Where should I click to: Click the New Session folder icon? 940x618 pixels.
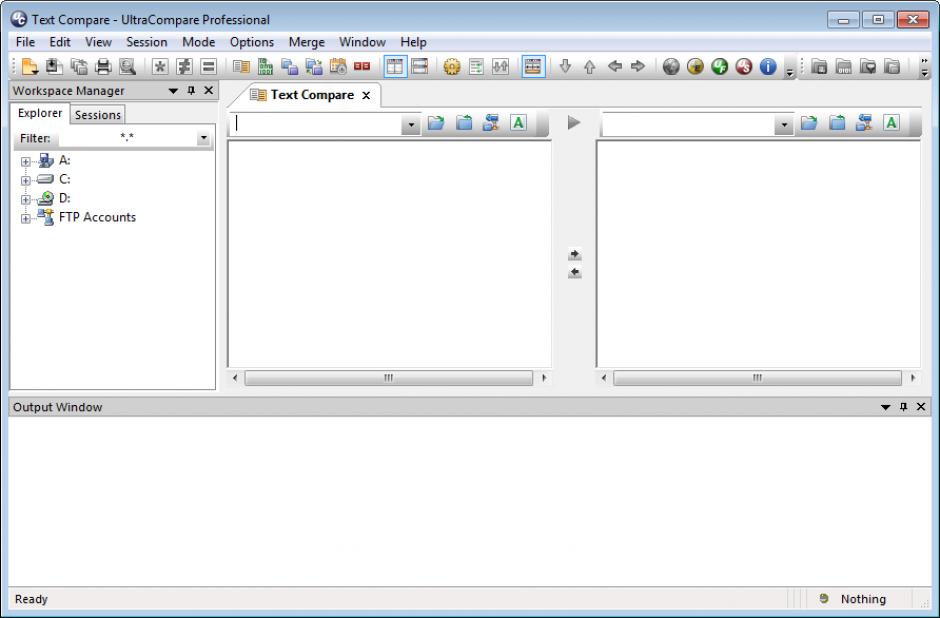[x=30, y=67]
